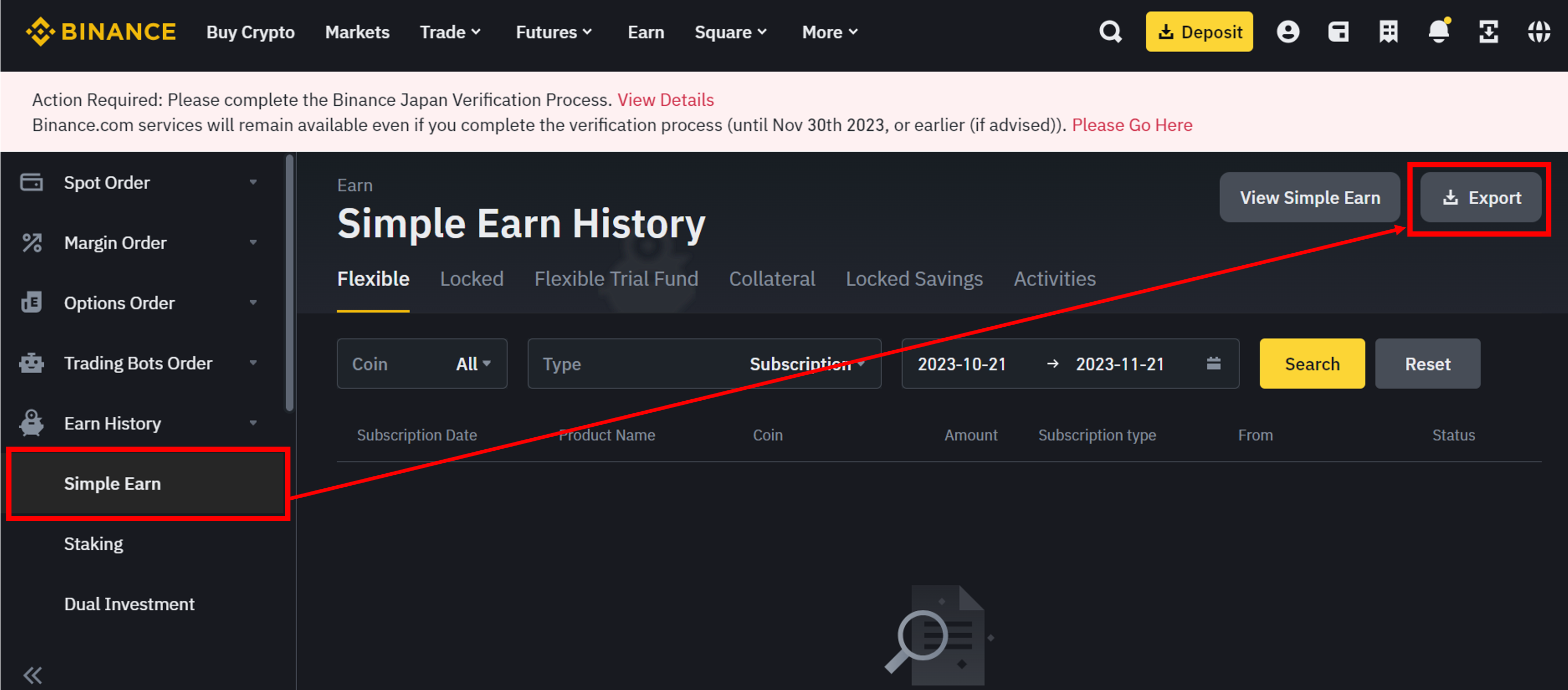1568x690 pixels.
Task: Switch to Locked Savings tab
Action: pos(914,279)
